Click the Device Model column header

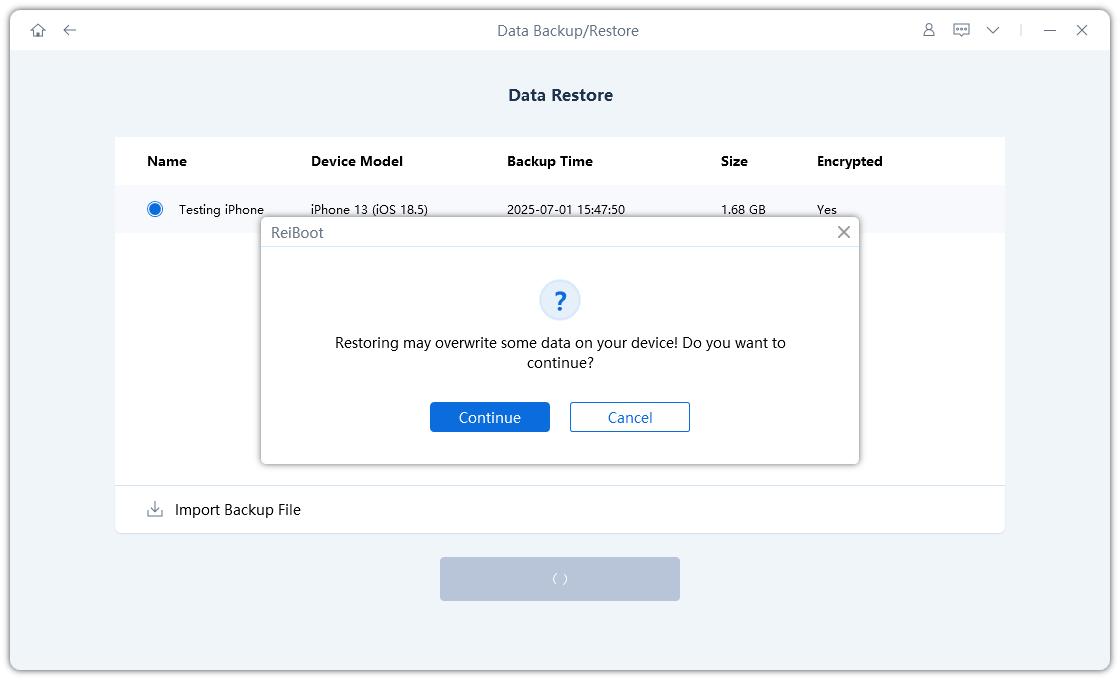point(357,161)
